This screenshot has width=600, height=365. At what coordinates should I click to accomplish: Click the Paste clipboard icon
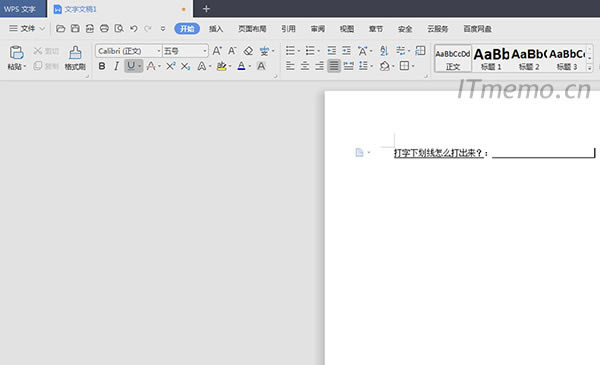pos(16,53)
